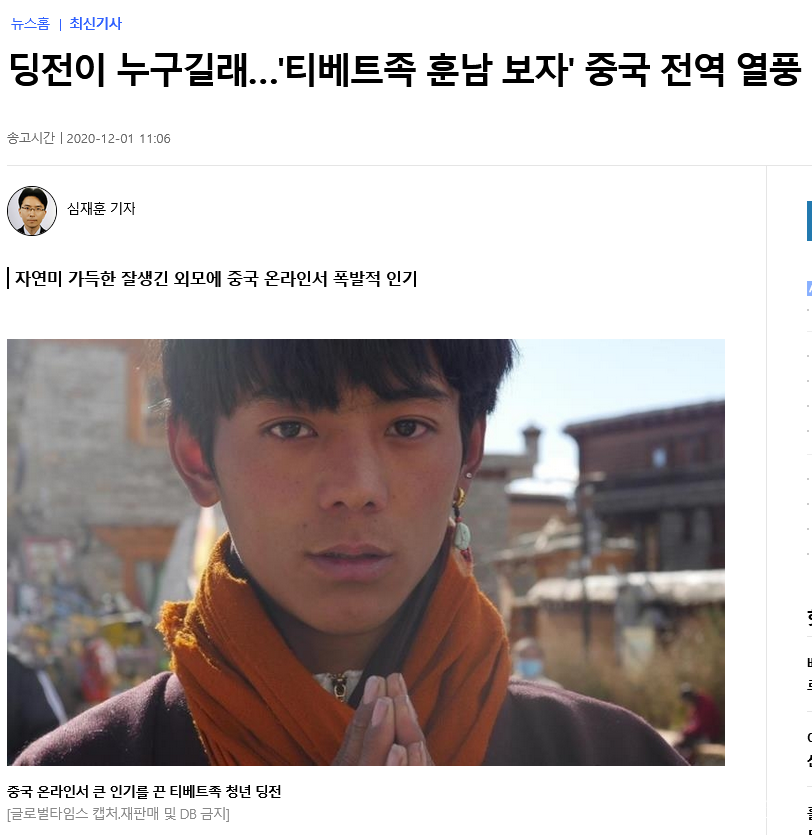
Task: Click the 글로벌타임스 캡처 copyright notice
Action: [118, 814]
